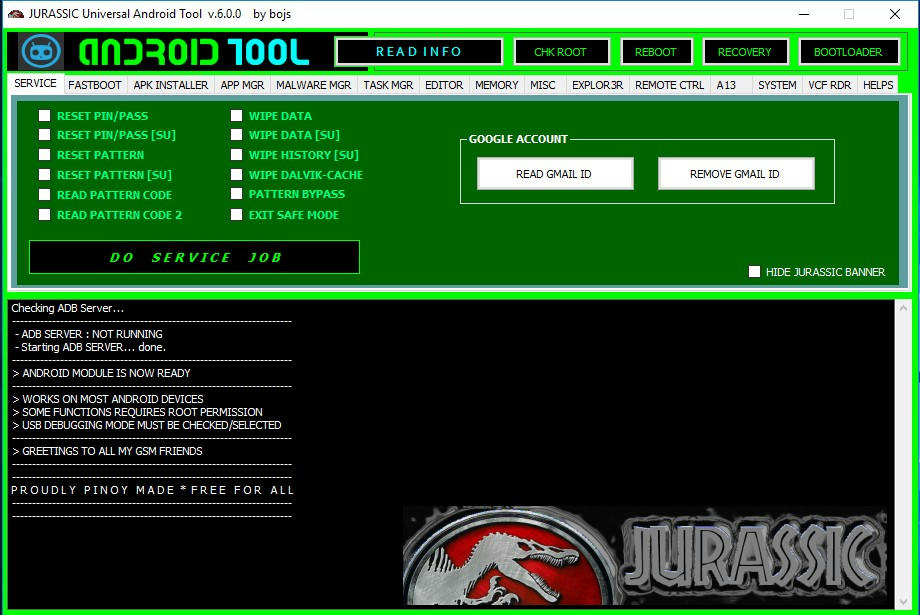The width and height of the screenshot is (920, 615).
Task: Enable the RESET PIN/PASS checkbox
Action: [x=44, y=116]
